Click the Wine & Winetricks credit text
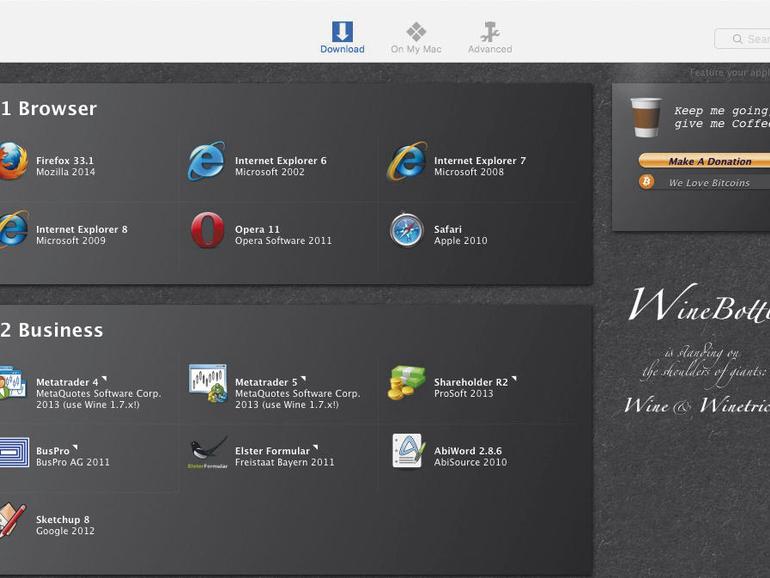Screen dimensions: 770x578 coord(696,406)
